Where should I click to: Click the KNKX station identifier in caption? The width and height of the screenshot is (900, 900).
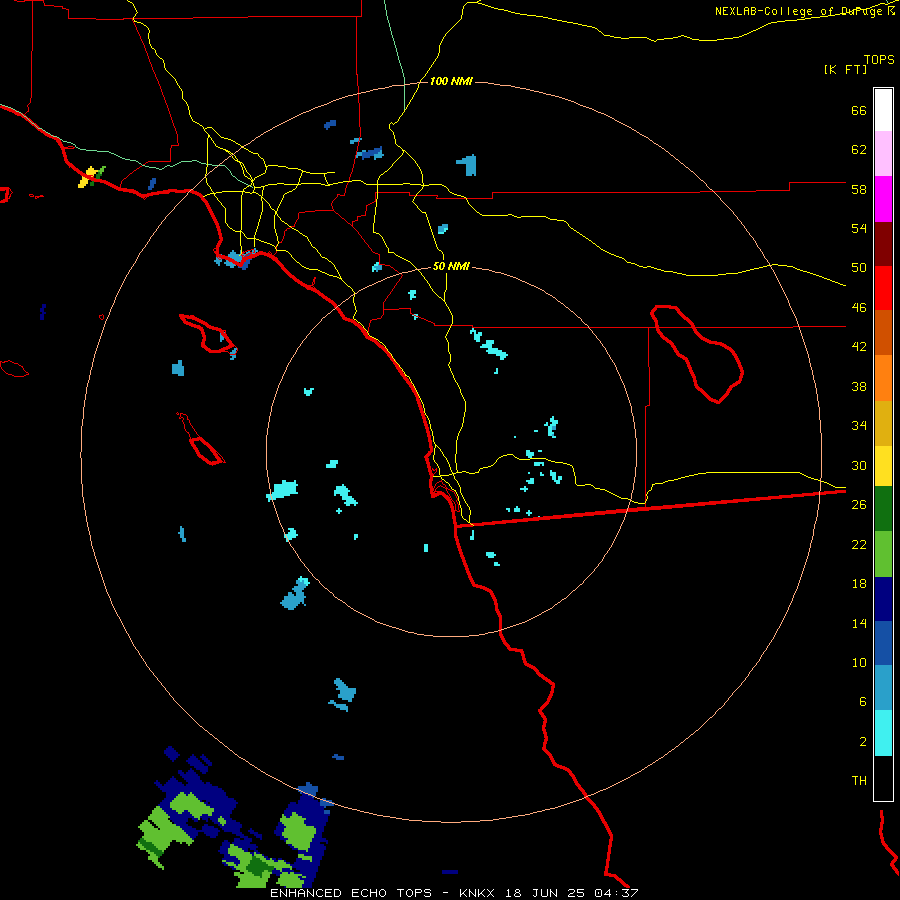[476, 893]
